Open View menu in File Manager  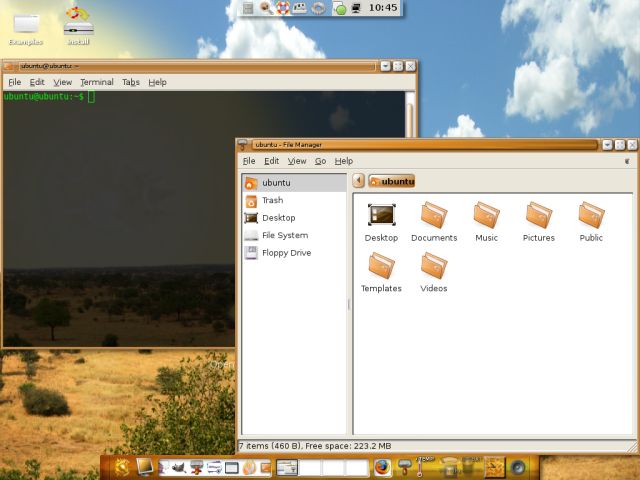[x=297, y=161]
